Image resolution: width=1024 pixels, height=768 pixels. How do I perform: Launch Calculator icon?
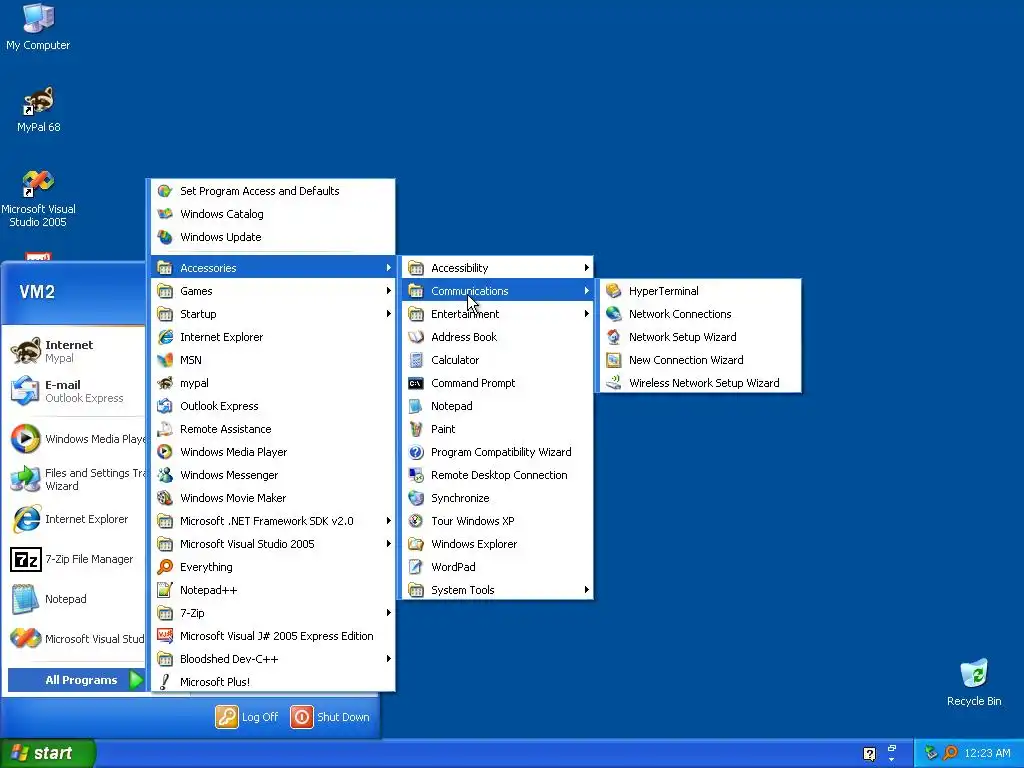click(416, 360)
